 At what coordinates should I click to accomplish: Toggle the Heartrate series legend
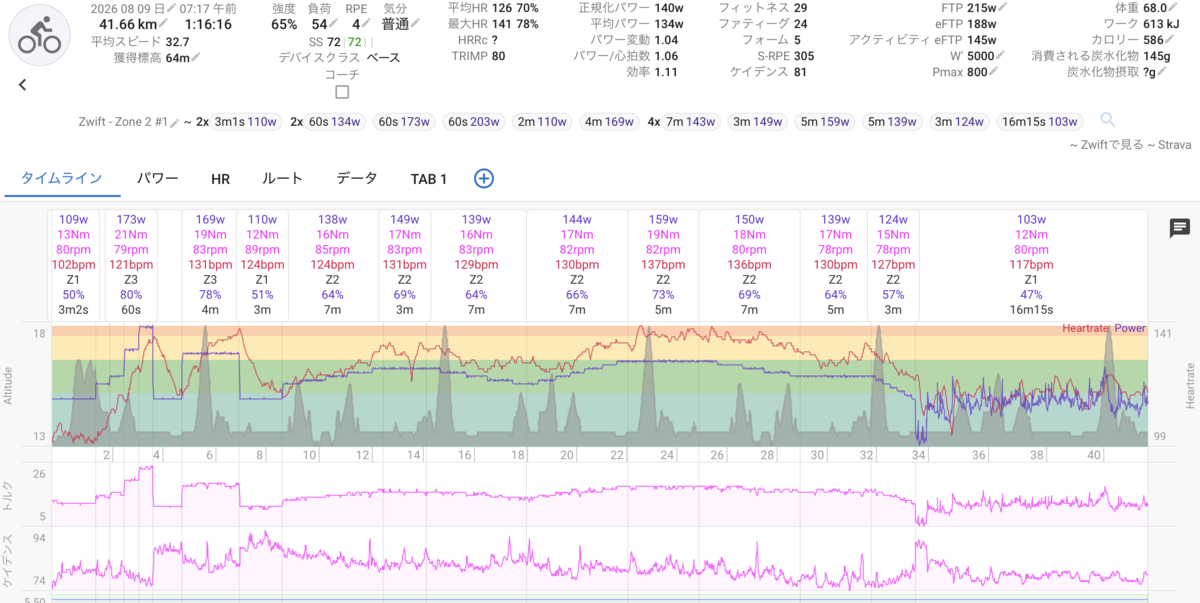[x=1087, y=328]
